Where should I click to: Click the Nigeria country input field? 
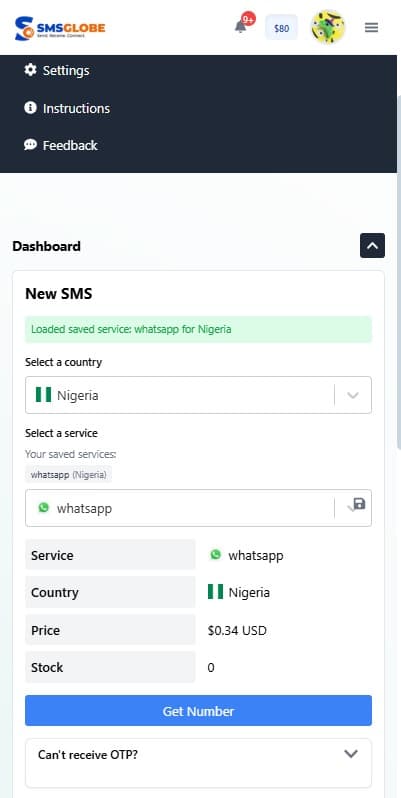click(198, 395)
